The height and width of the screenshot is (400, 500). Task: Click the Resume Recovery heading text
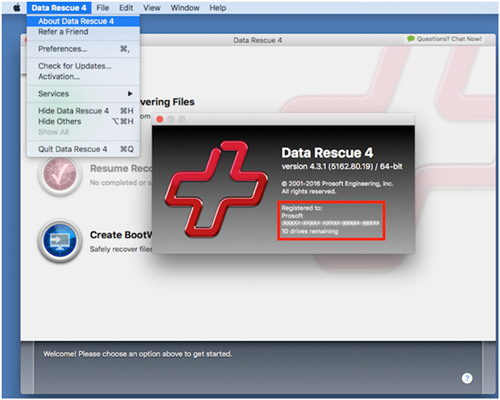[x=121, y=169]
